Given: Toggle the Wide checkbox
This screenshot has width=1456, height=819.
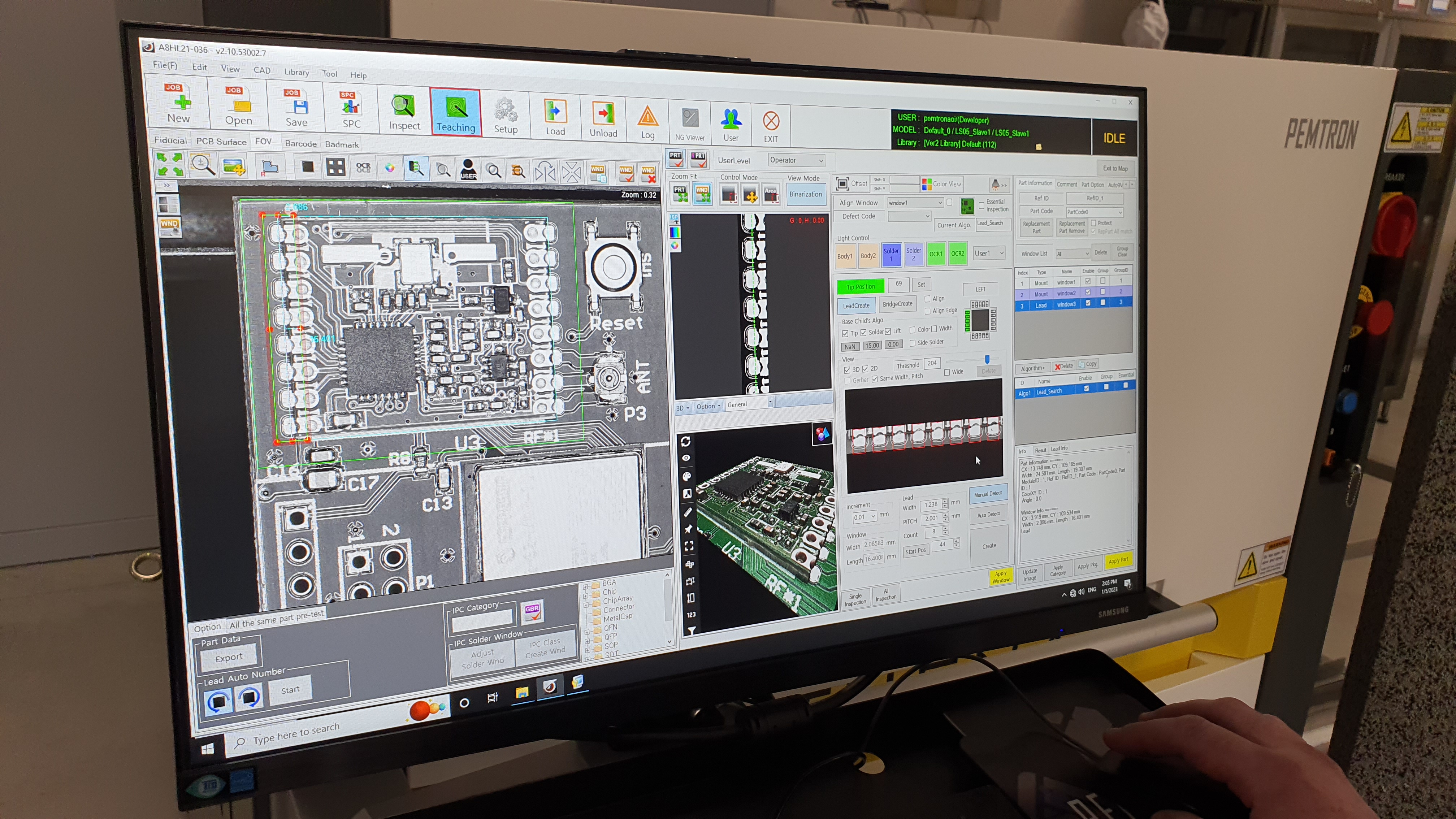Looking at the screenshot, I should (x=947, y=372).
